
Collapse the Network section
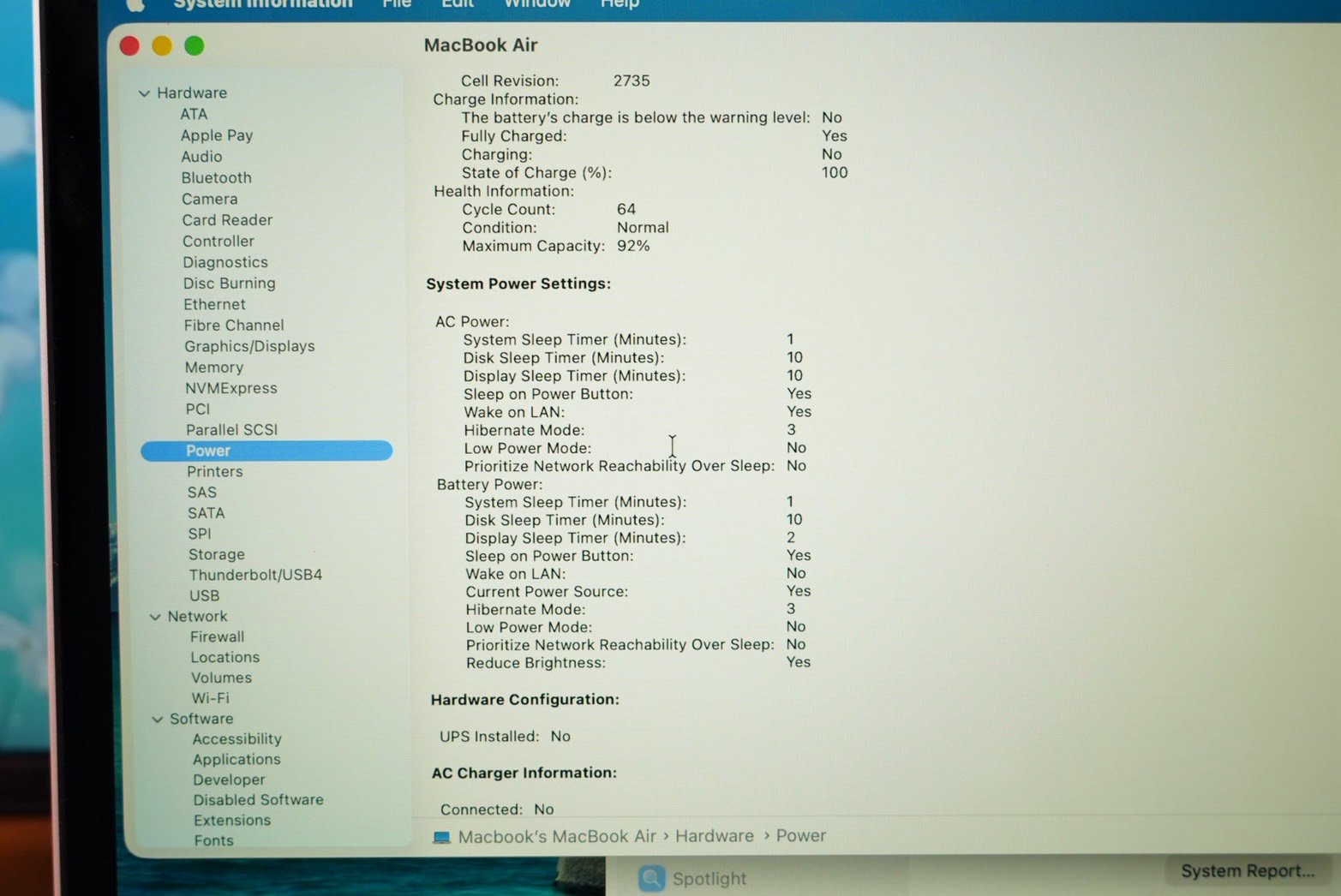(155, 617)
